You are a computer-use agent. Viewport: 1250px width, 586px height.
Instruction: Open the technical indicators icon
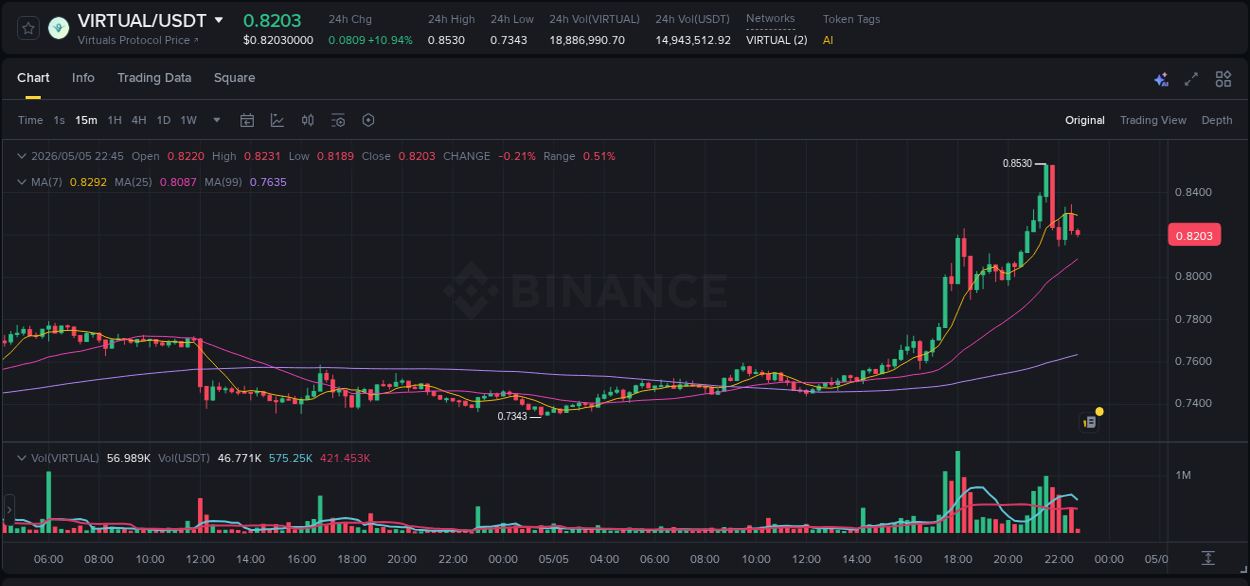[x=277, y=120]
